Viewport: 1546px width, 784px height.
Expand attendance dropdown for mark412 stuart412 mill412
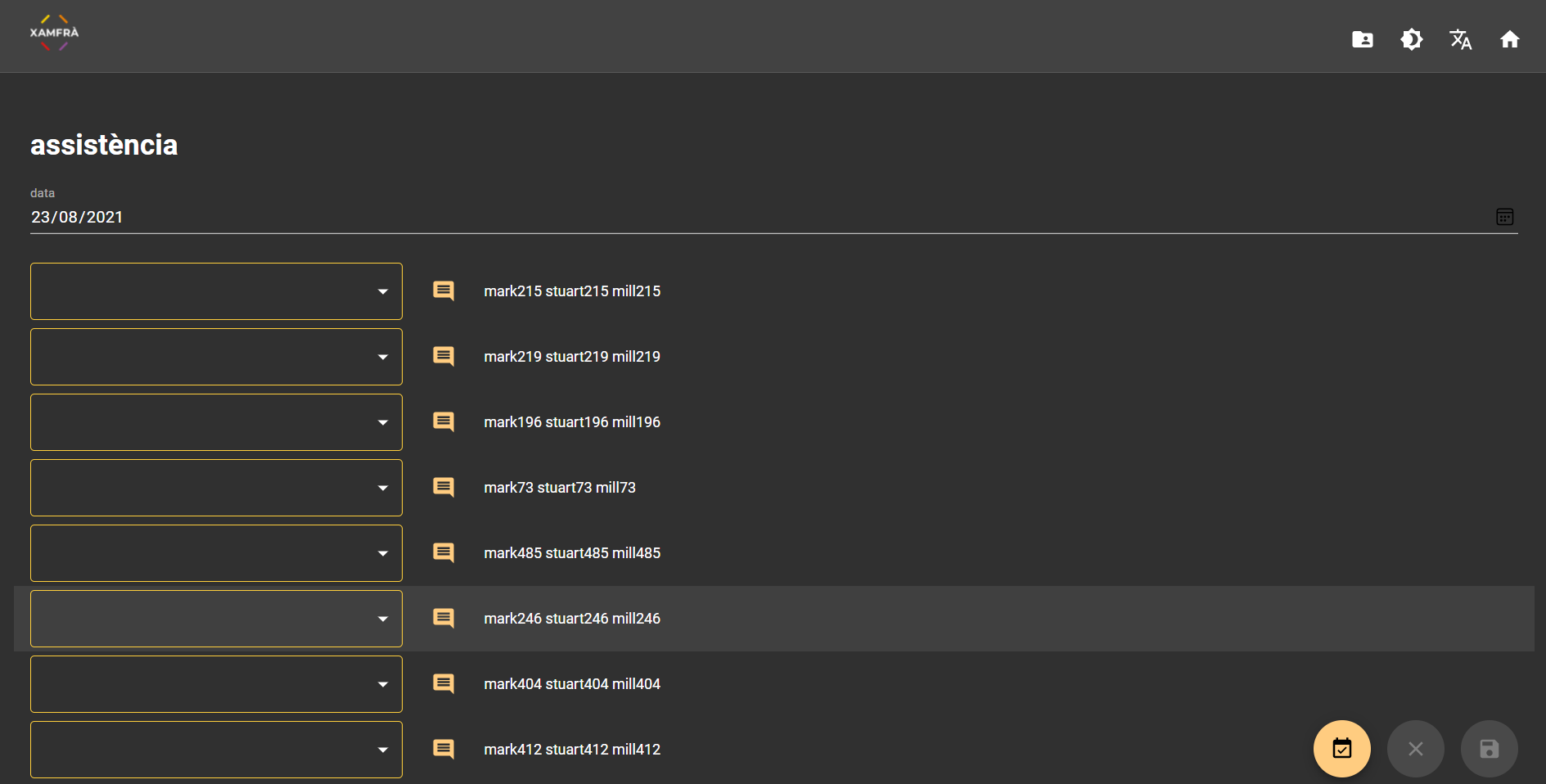(x=216, y=750)
